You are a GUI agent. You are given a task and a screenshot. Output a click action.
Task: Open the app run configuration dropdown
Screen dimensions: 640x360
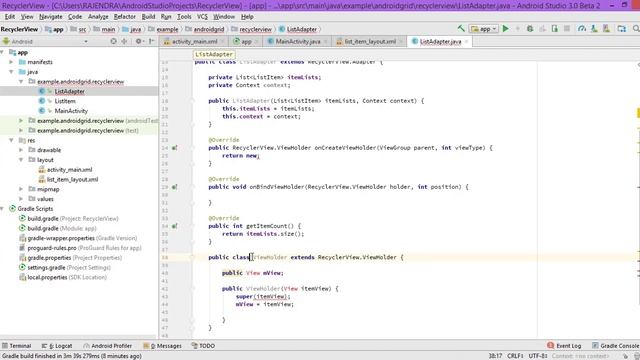tap(484, 29)
